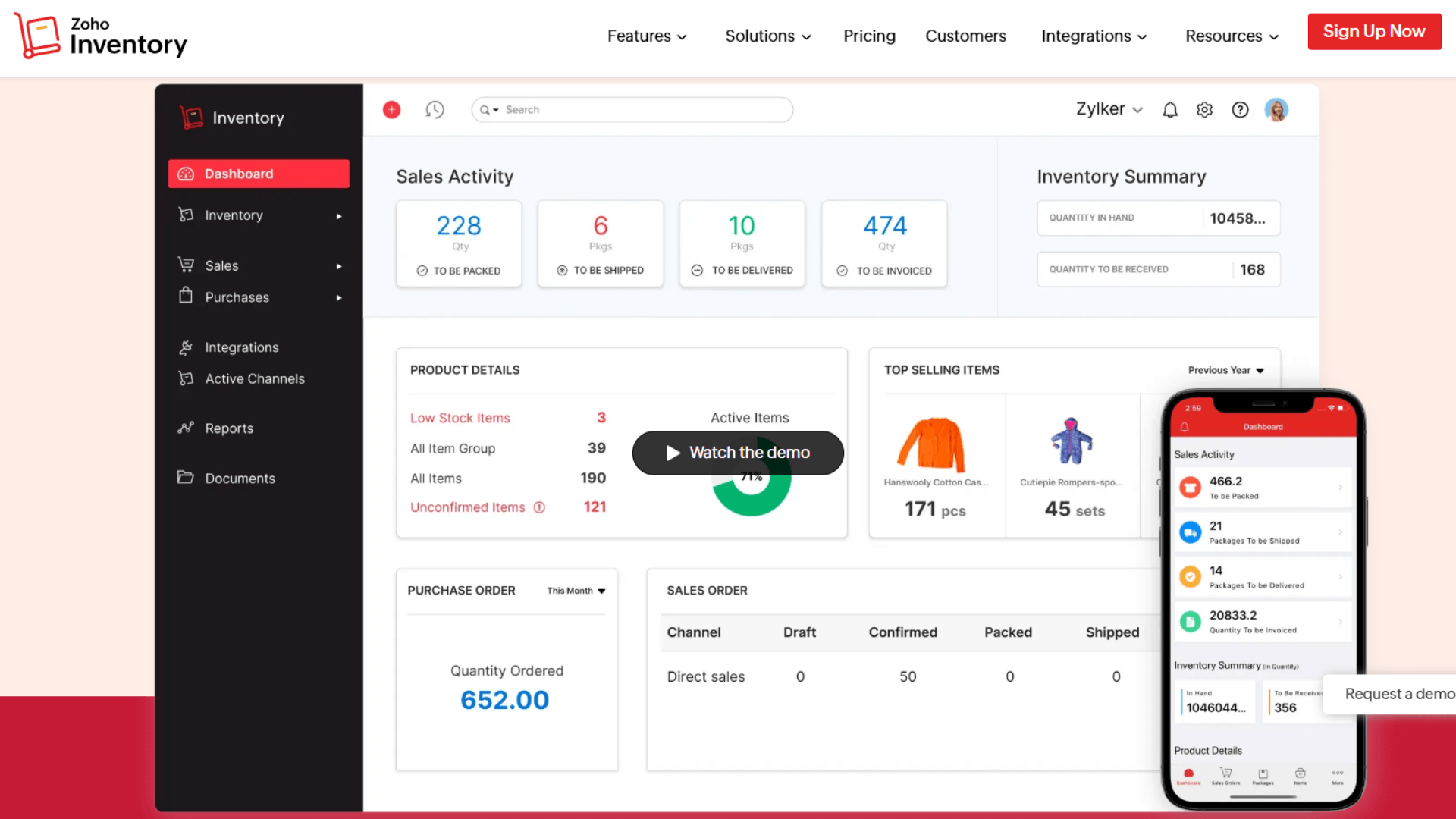Click the phone's Sales Orders tab icon
1456x819 pixels.
[x=1225, y=775]
